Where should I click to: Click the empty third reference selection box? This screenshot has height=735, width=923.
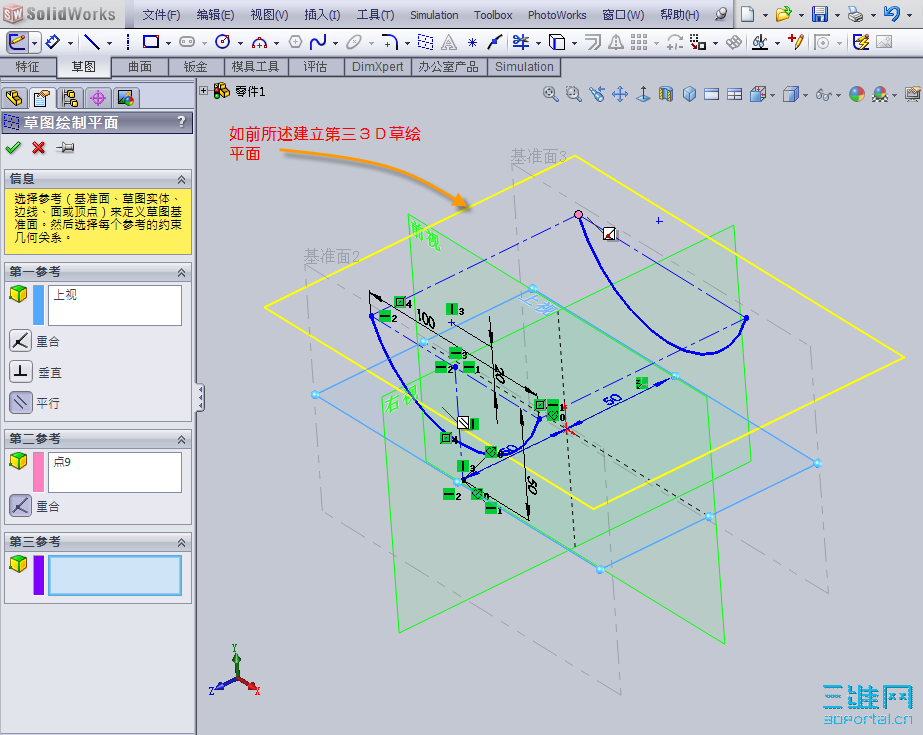pyautogui.click(x=115, y=576)
